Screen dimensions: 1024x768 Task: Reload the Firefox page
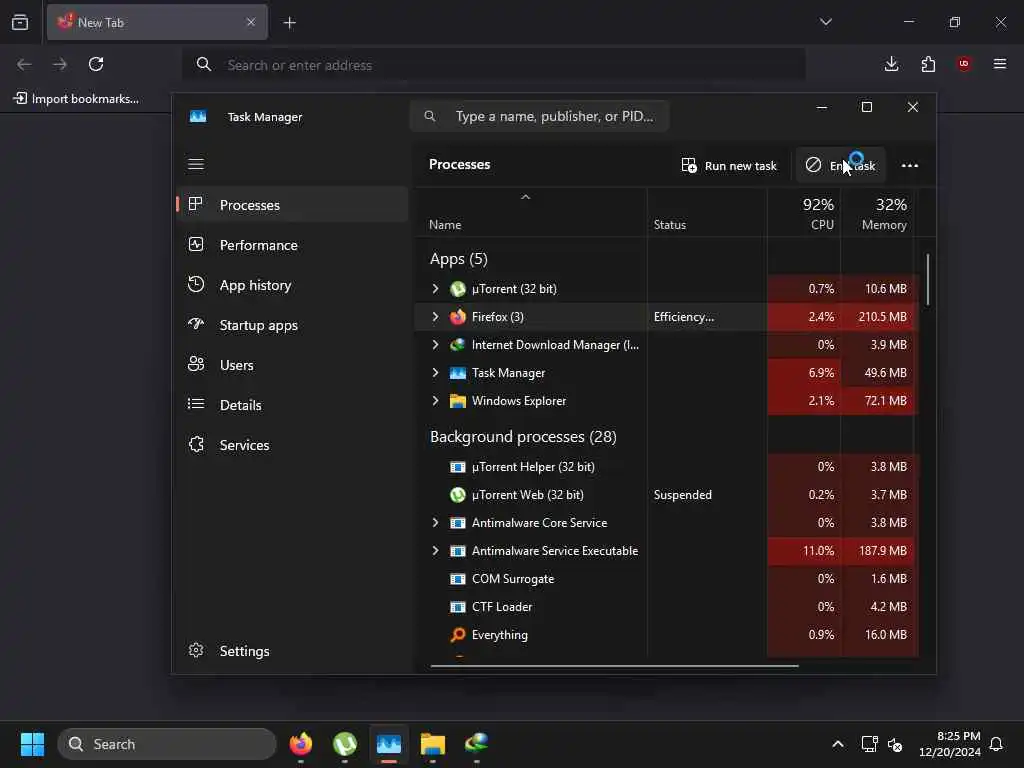pyautogui.click(x=96, y=64)
